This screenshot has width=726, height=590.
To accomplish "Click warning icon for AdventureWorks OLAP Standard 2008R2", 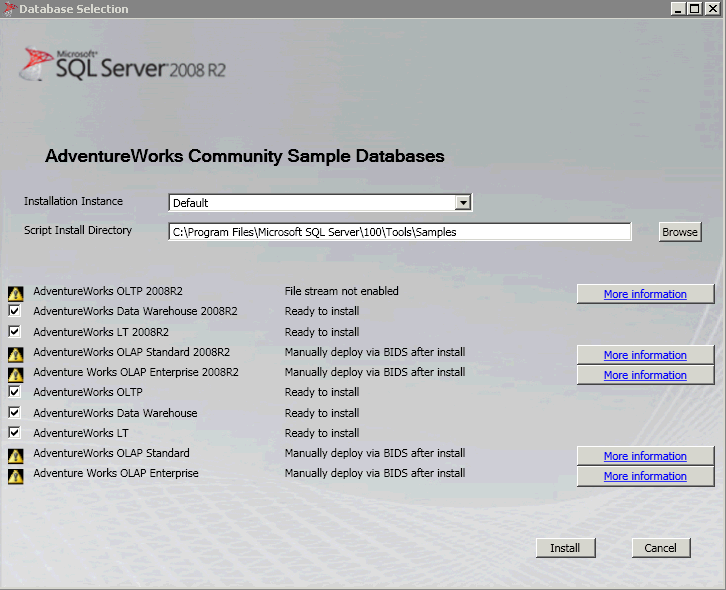I will [15, 354].
